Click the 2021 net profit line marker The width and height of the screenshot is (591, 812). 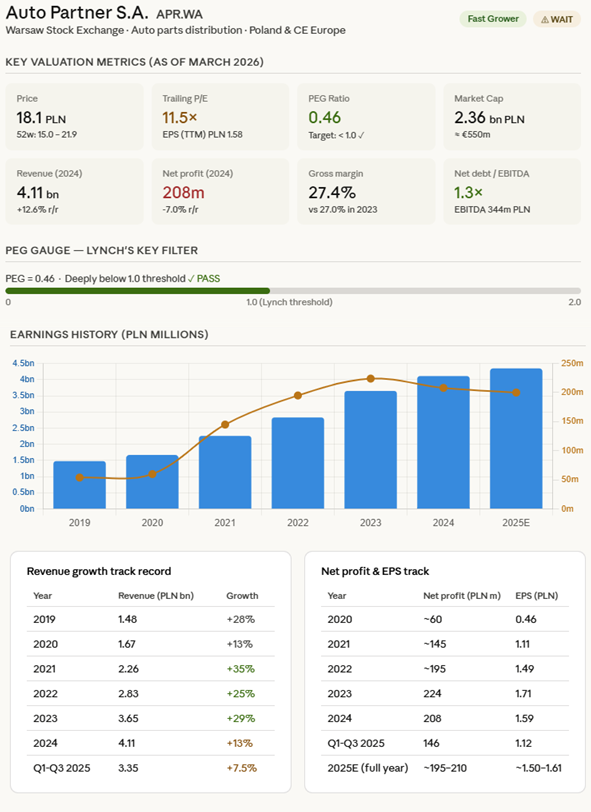pyautogui.click(x=225, y=425)
